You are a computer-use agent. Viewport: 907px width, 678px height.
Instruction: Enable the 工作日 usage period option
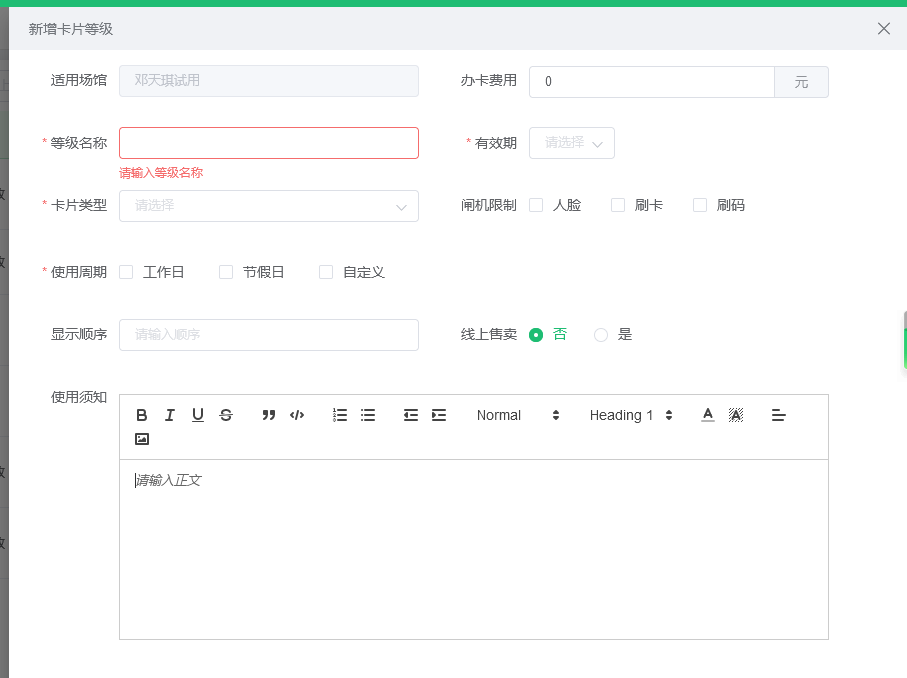[125, 271]
